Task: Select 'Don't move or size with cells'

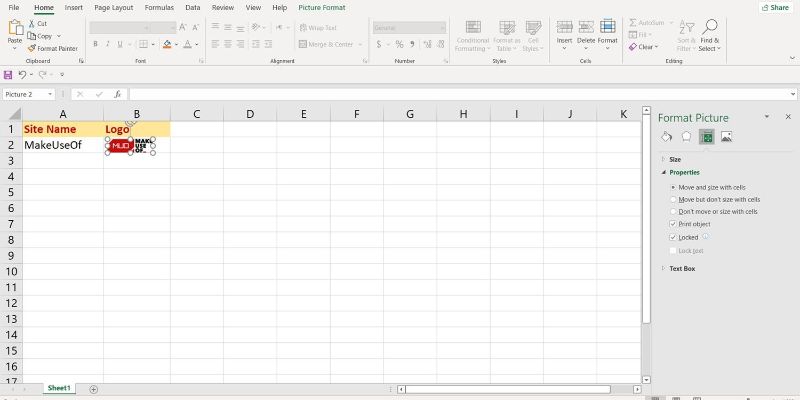Action: coord(673,211)
